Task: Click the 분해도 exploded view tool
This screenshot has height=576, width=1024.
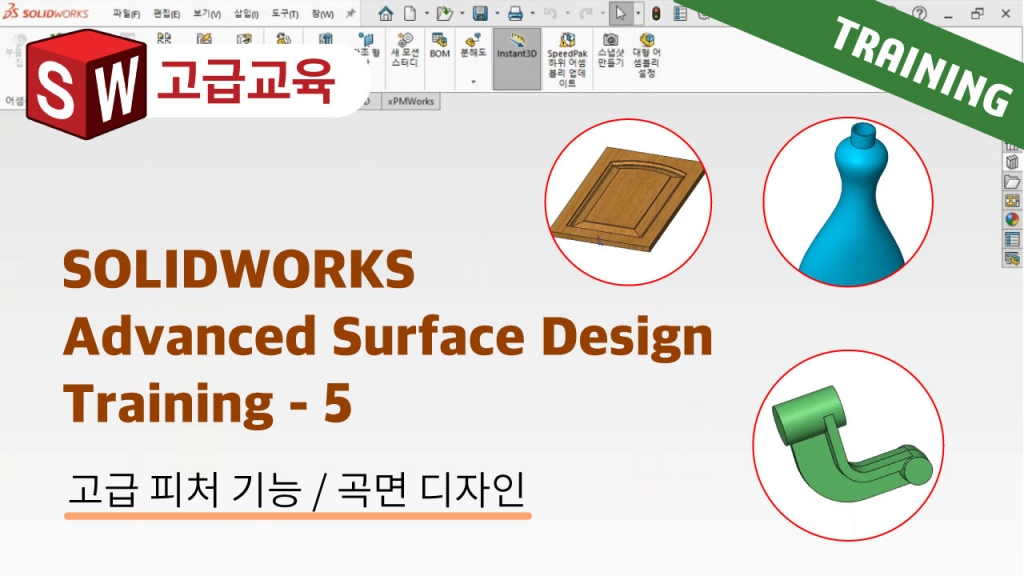Action: point(473,46)
